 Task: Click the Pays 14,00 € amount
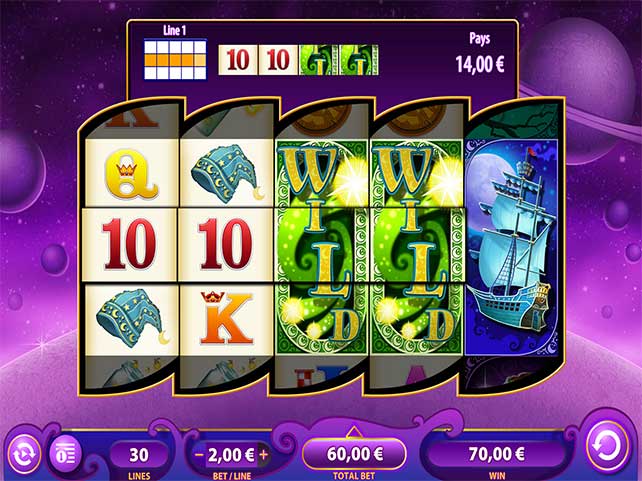[x=479, y=64]
